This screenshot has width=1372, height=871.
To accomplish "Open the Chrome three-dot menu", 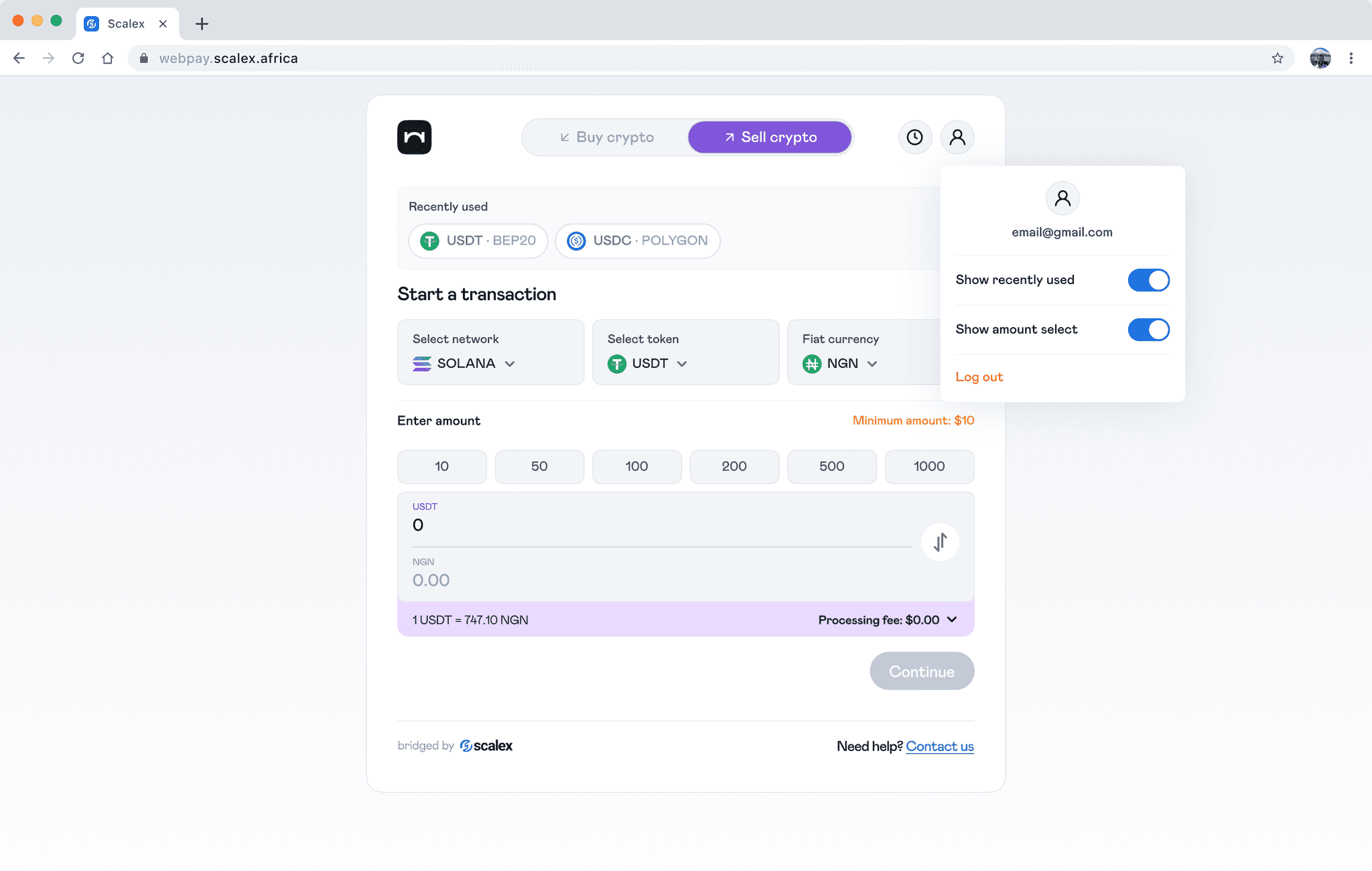I will [1351, 58].
